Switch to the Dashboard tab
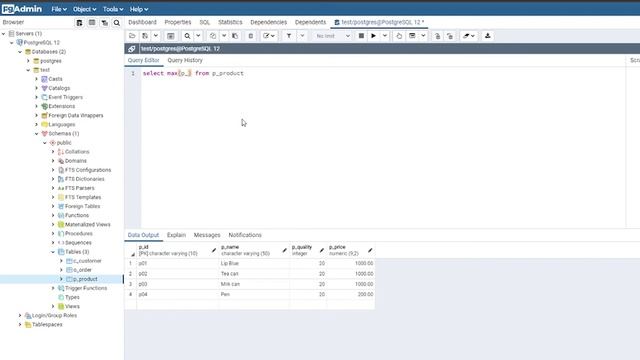The width and height of the screenshot is (640, 360). pyautogui.click(x=142, y=22)
